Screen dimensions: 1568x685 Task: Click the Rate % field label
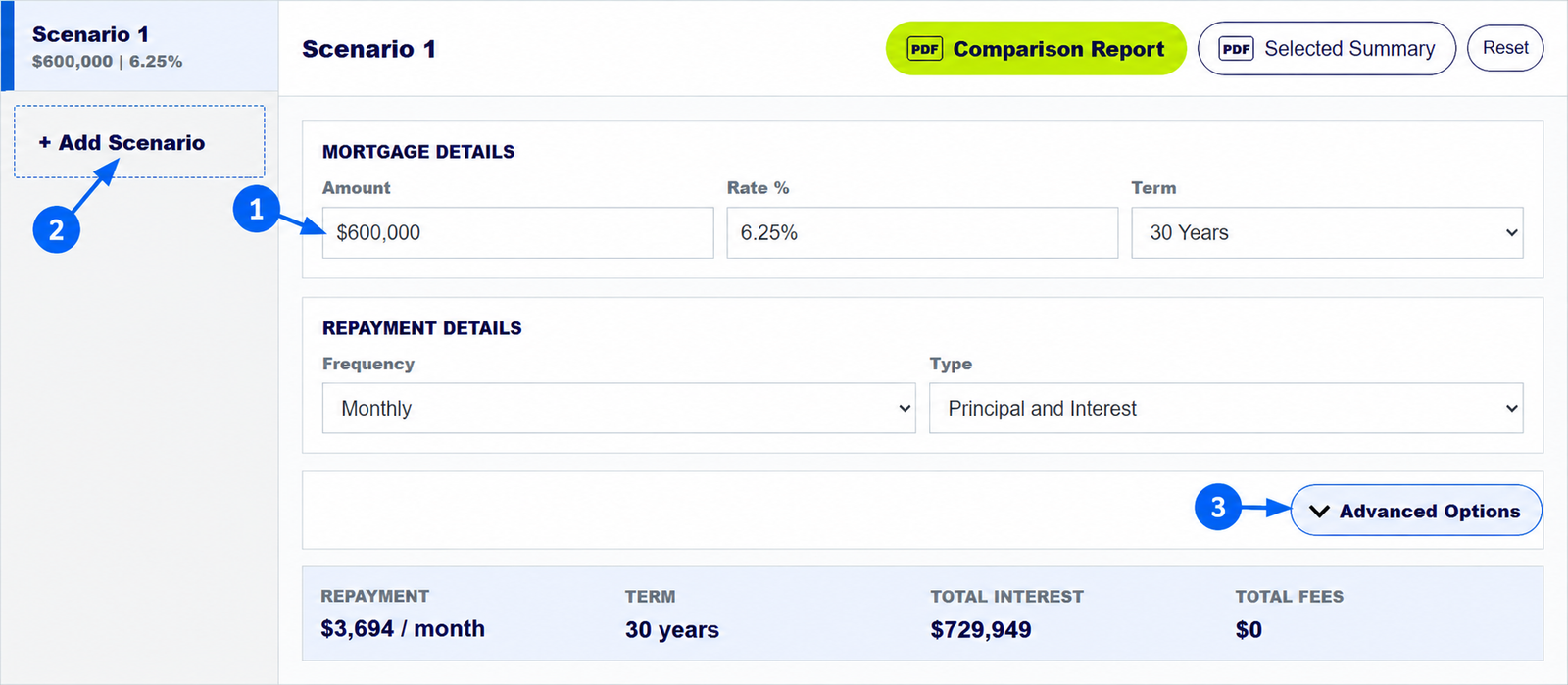(x=758, y=188)
